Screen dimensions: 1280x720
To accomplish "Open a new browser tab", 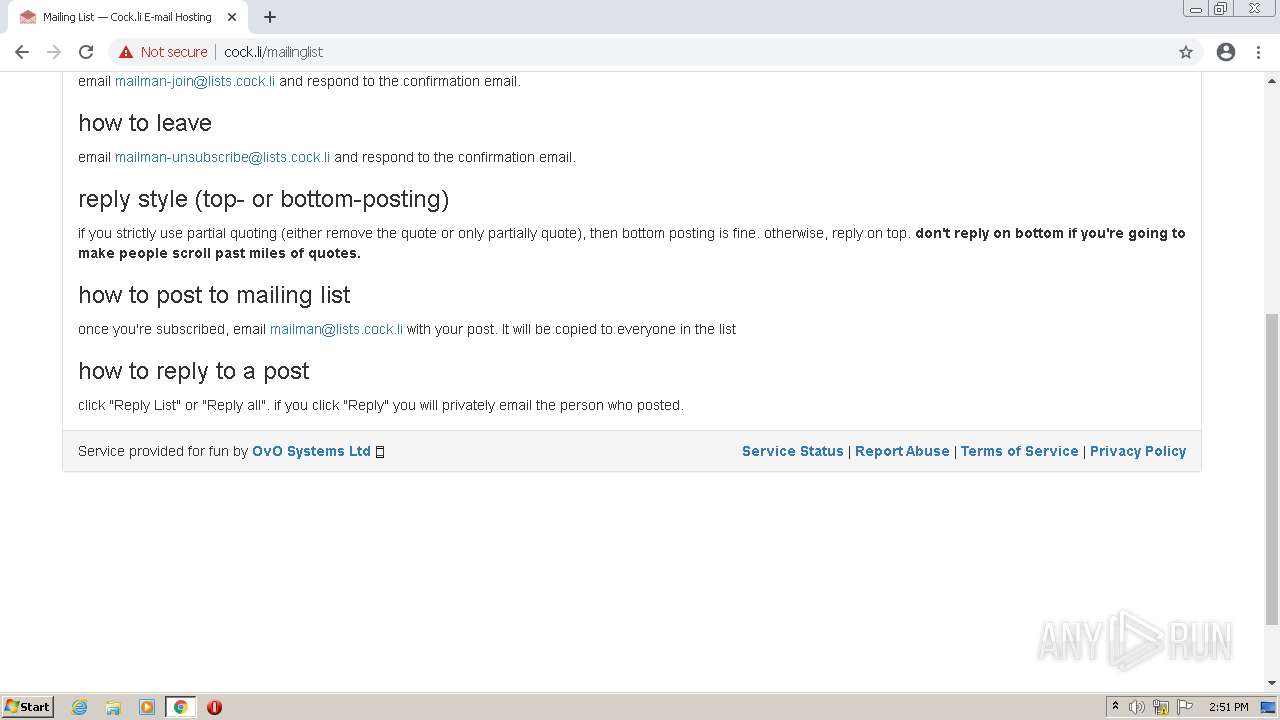I will [270, 17].
